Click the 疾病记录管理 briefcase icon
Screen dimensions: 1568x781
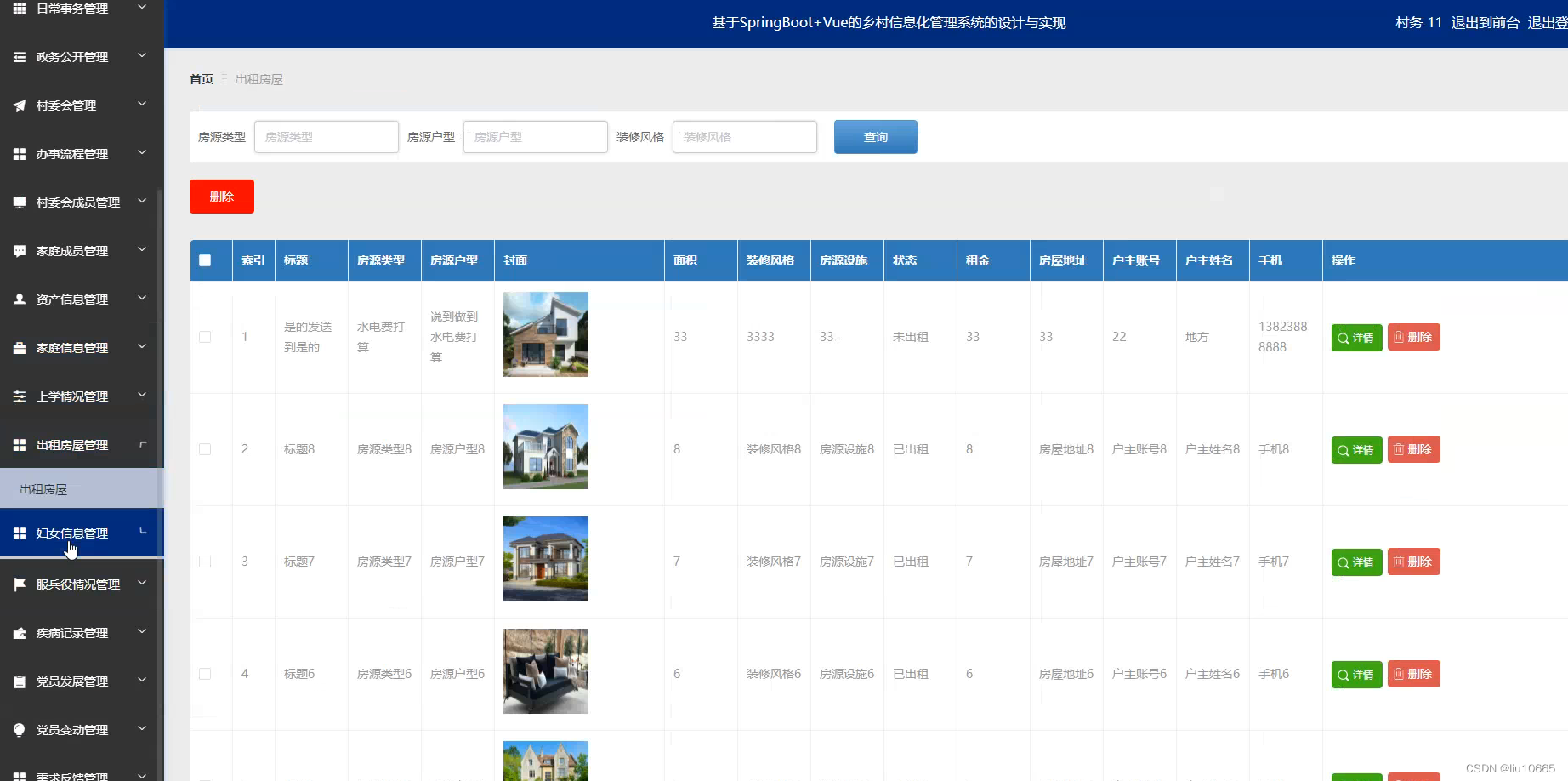(20, 632)
